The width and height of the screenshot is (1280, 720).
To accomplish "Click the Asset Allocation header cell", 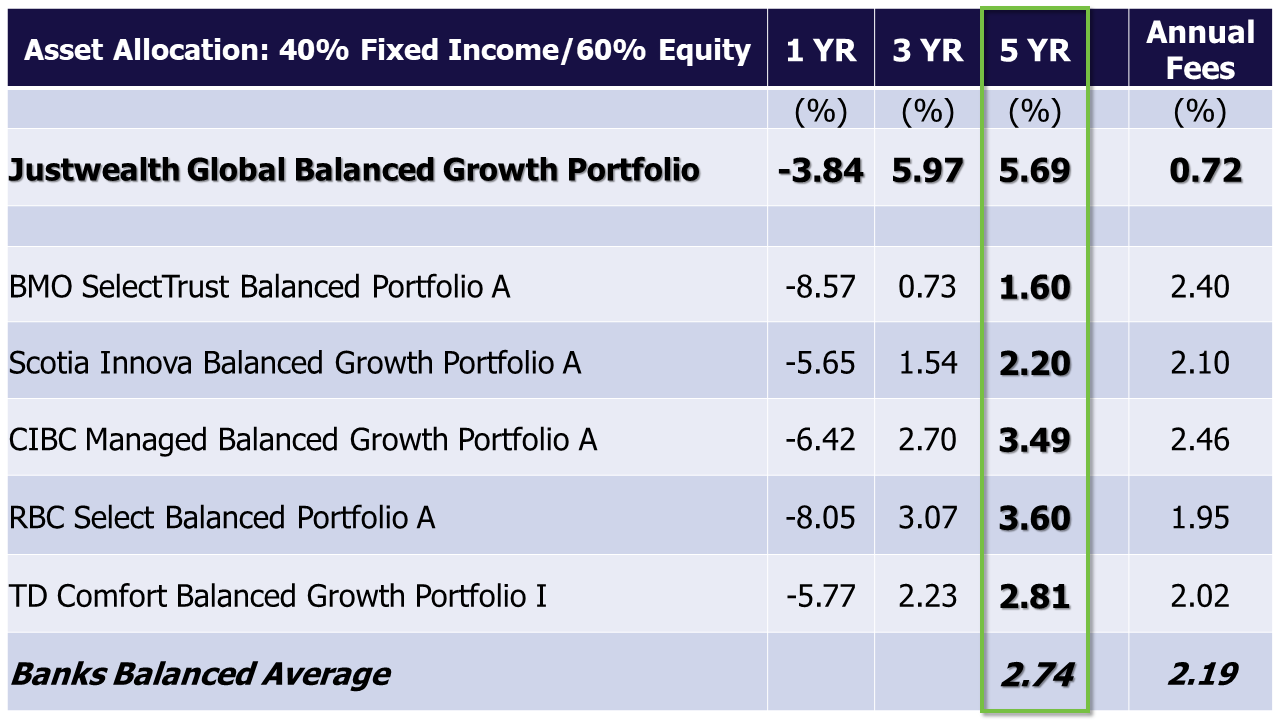I will [387, 50].
